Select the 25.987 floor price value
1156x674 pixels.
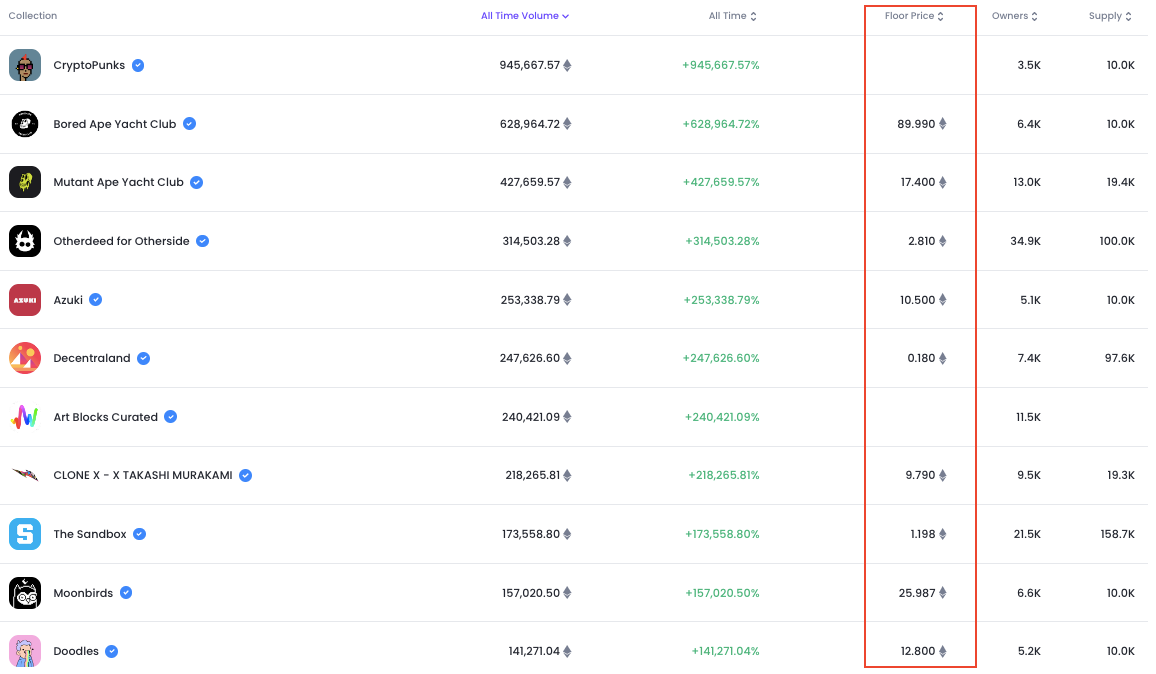(917, 593)
